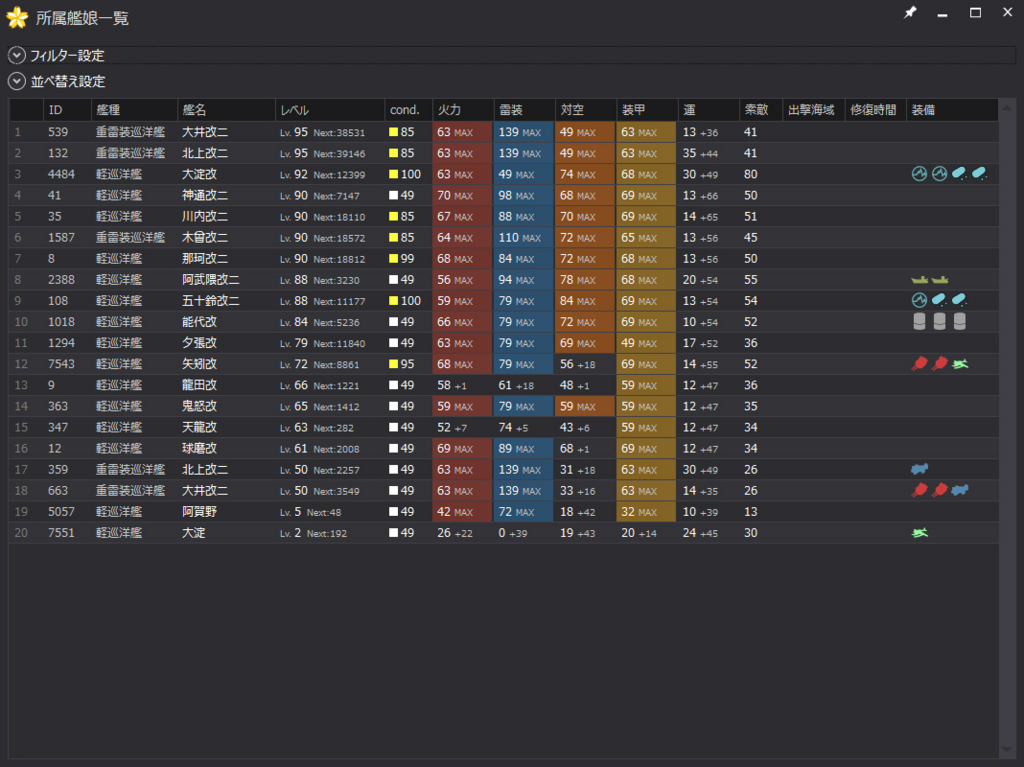Click yellow cond marker in 那珂改二 row
Image resolution: width=1024 pixels, height=767 pixels.
click(393, 259)
